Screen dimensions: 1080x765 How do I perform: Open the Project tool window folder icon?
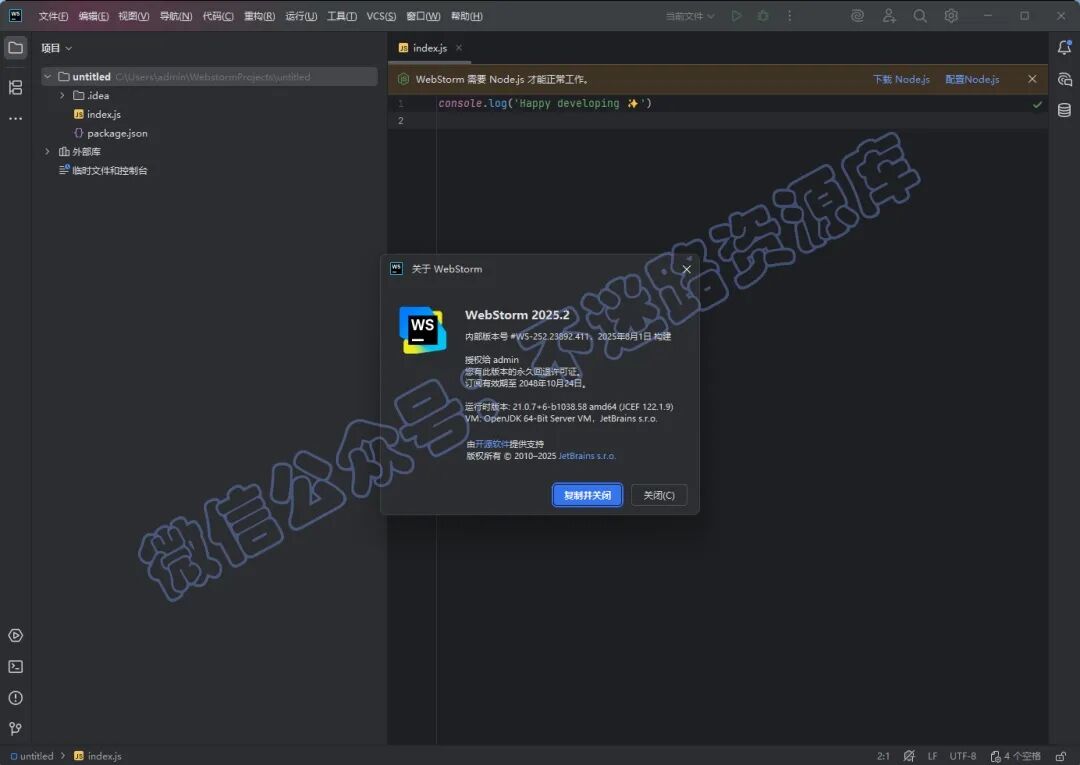point(15,48)
